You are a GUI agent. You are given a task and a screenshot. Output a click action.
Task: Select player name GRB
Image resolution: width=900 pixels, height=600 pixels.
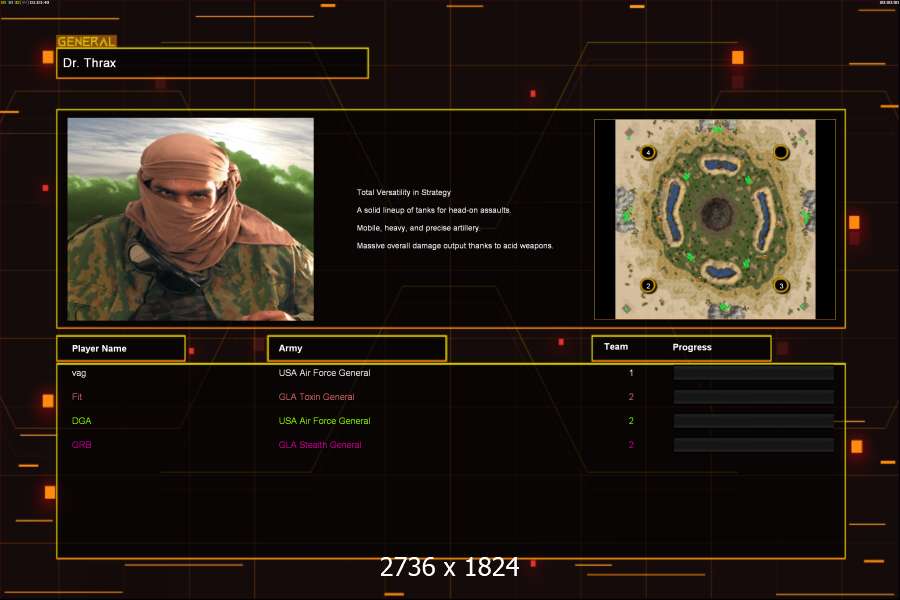[82, 445]
